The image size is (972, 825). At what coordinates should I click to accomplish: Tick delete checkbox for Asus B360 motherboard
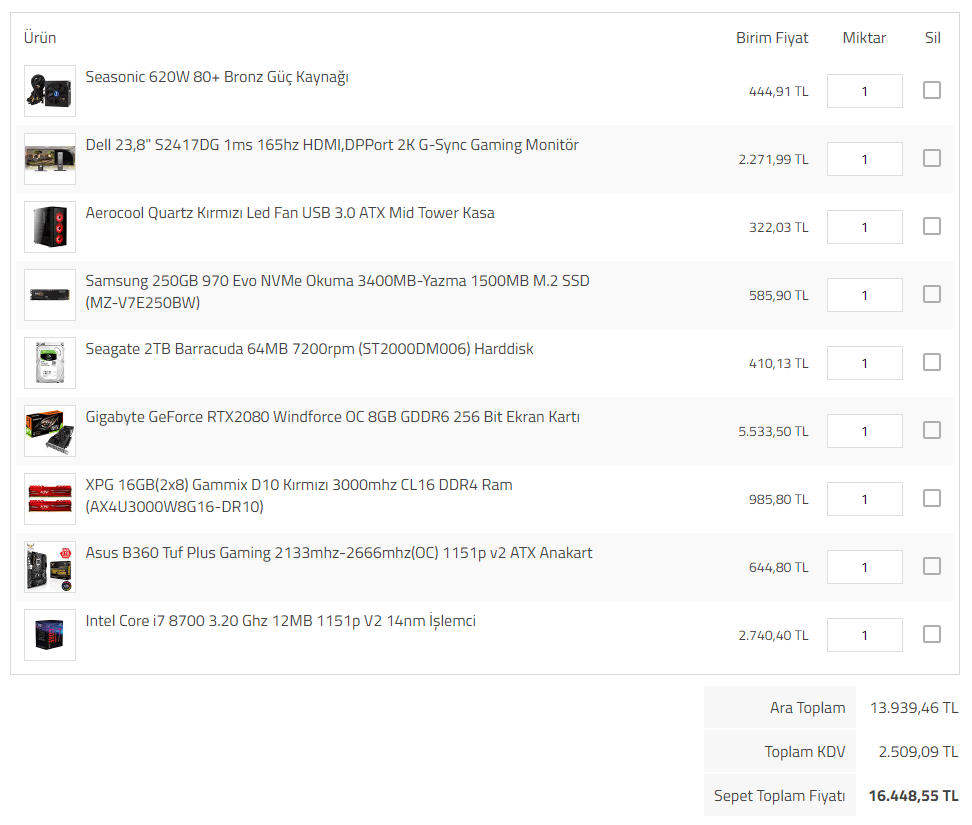coord(932,566)
